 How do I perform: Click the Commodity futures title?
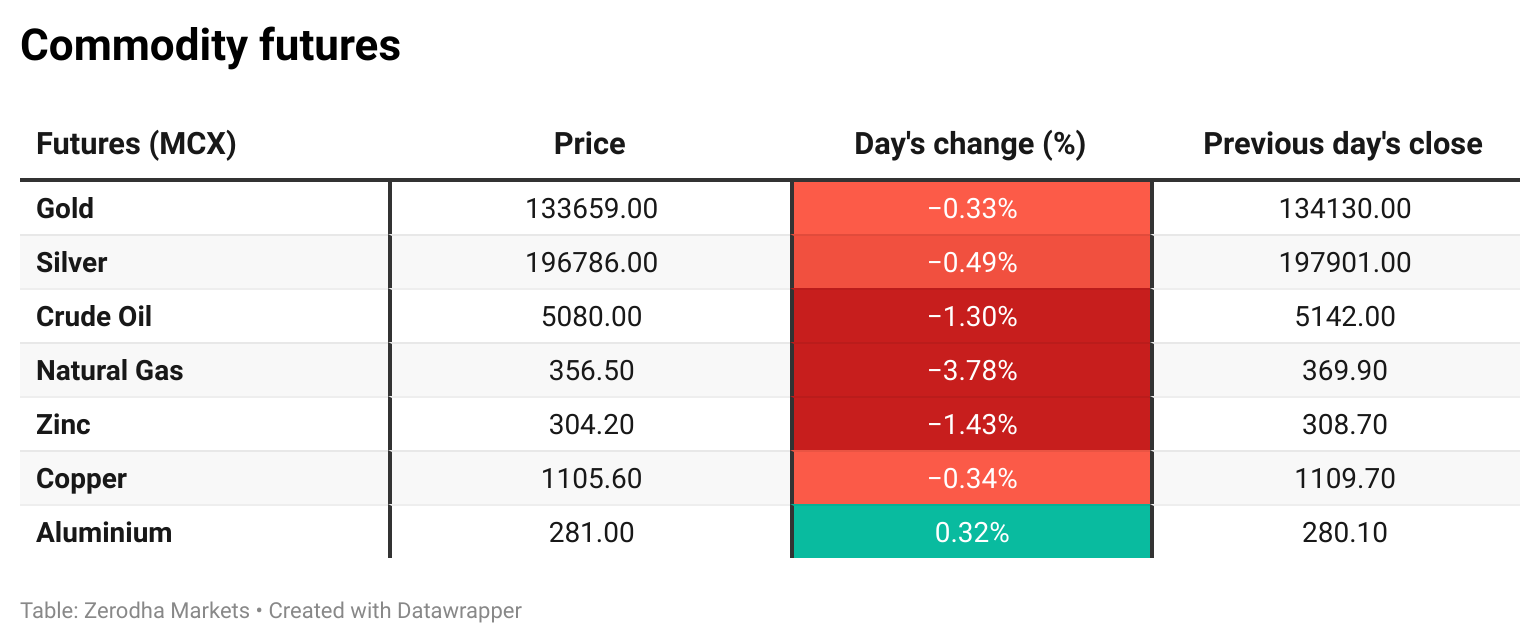coord(211,46)
